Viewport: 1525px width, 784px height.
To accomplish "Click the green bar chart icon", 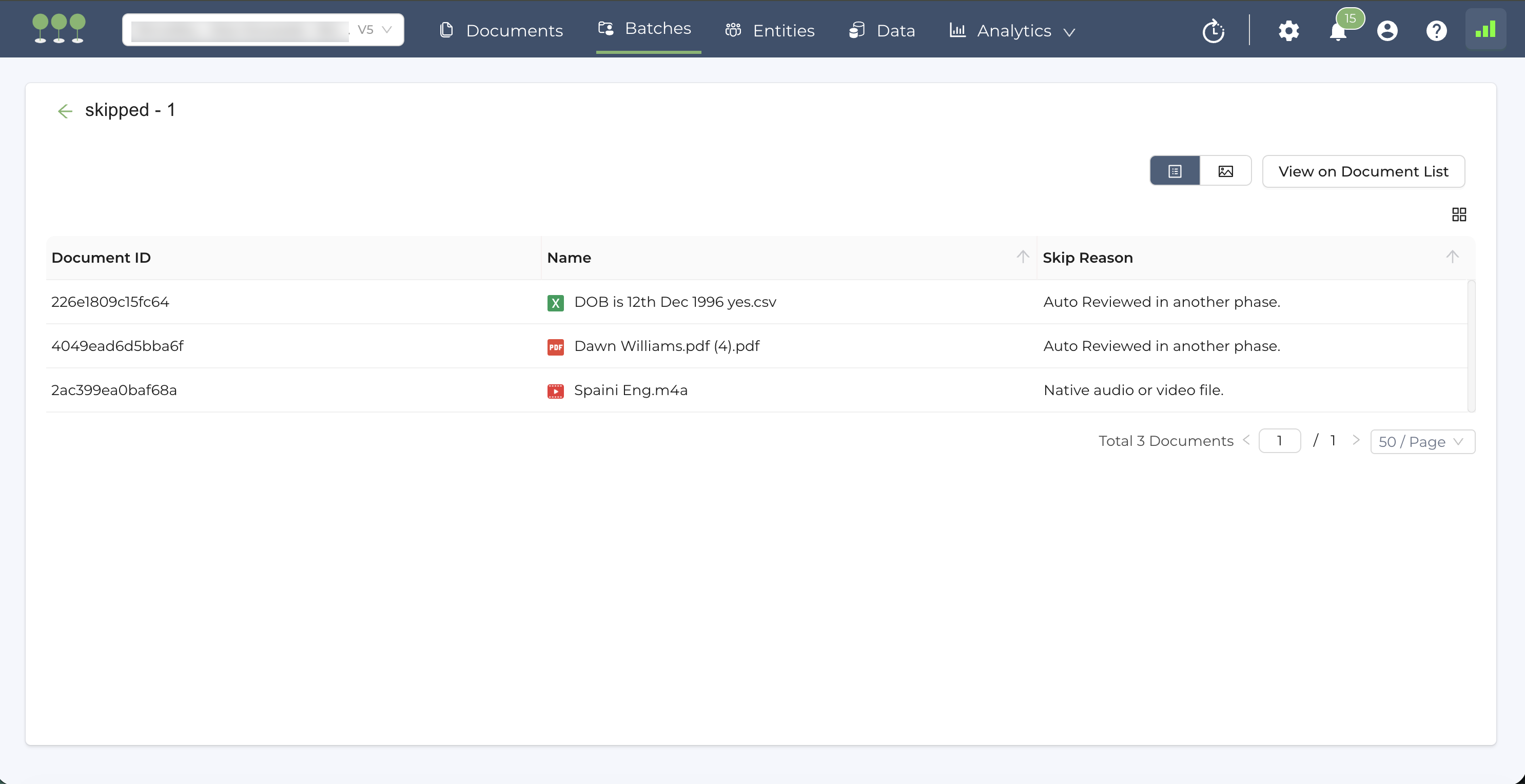I will tap(1485, 30).
